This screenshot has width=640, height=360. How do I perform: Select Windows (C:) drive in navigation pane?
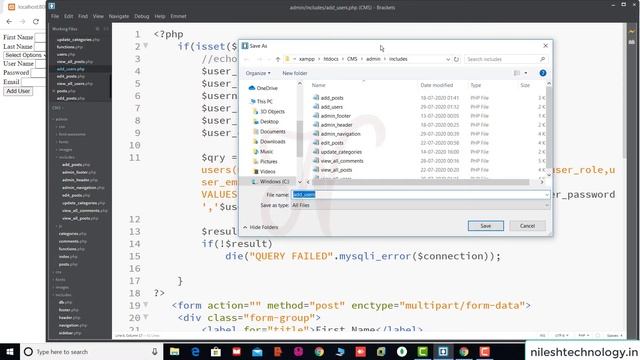pos(270,181)
